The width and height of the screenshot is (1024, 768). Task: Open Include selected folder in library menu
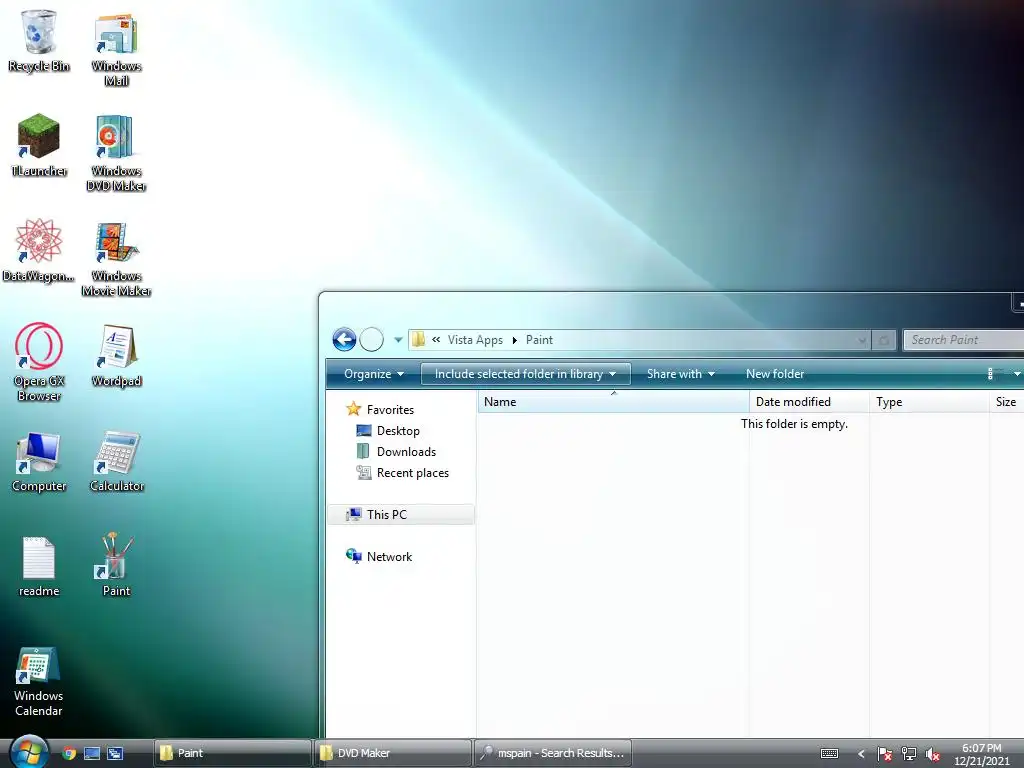pos(526,374)
